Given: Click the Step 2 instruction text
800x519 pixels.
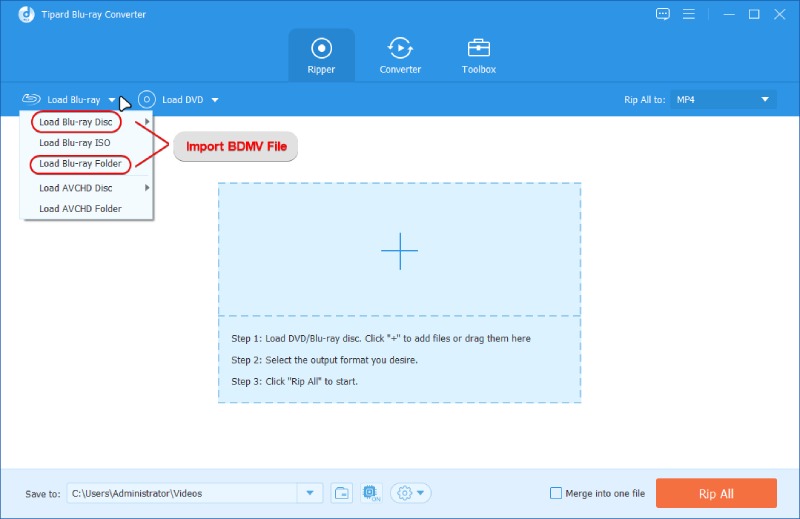Looking at the screenshot, I should pyautogui.click(x=324, y=360).
